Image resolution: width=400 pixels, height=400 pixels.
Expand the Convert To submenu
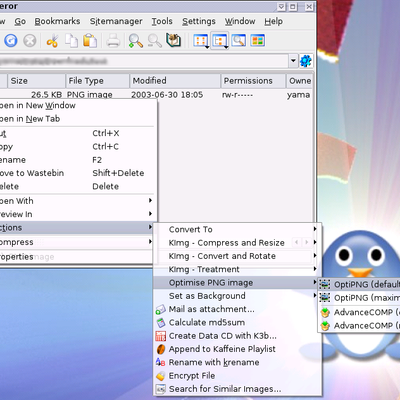(x=237, y=229)
